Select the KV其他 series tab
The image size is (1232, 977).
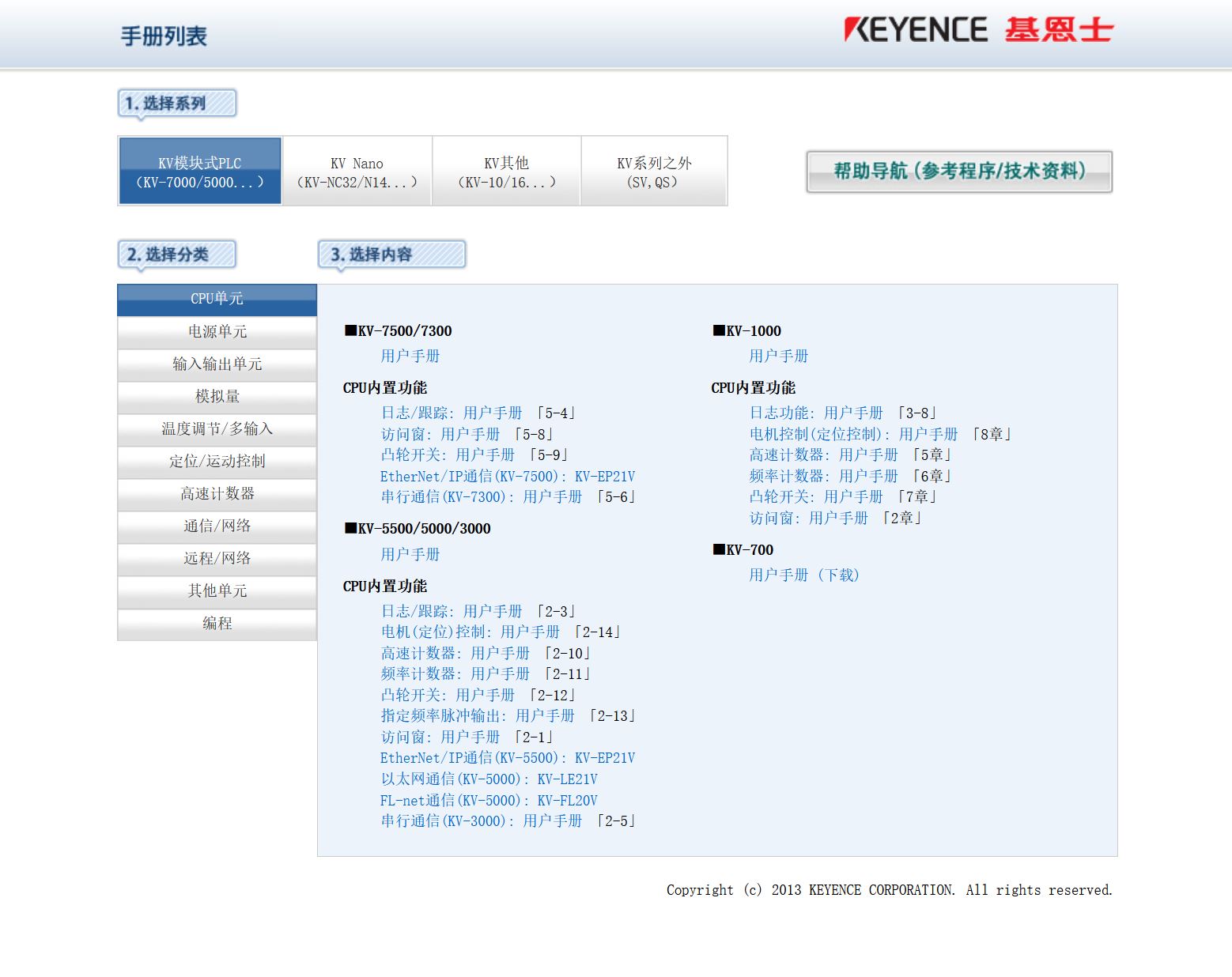(506, 172)
